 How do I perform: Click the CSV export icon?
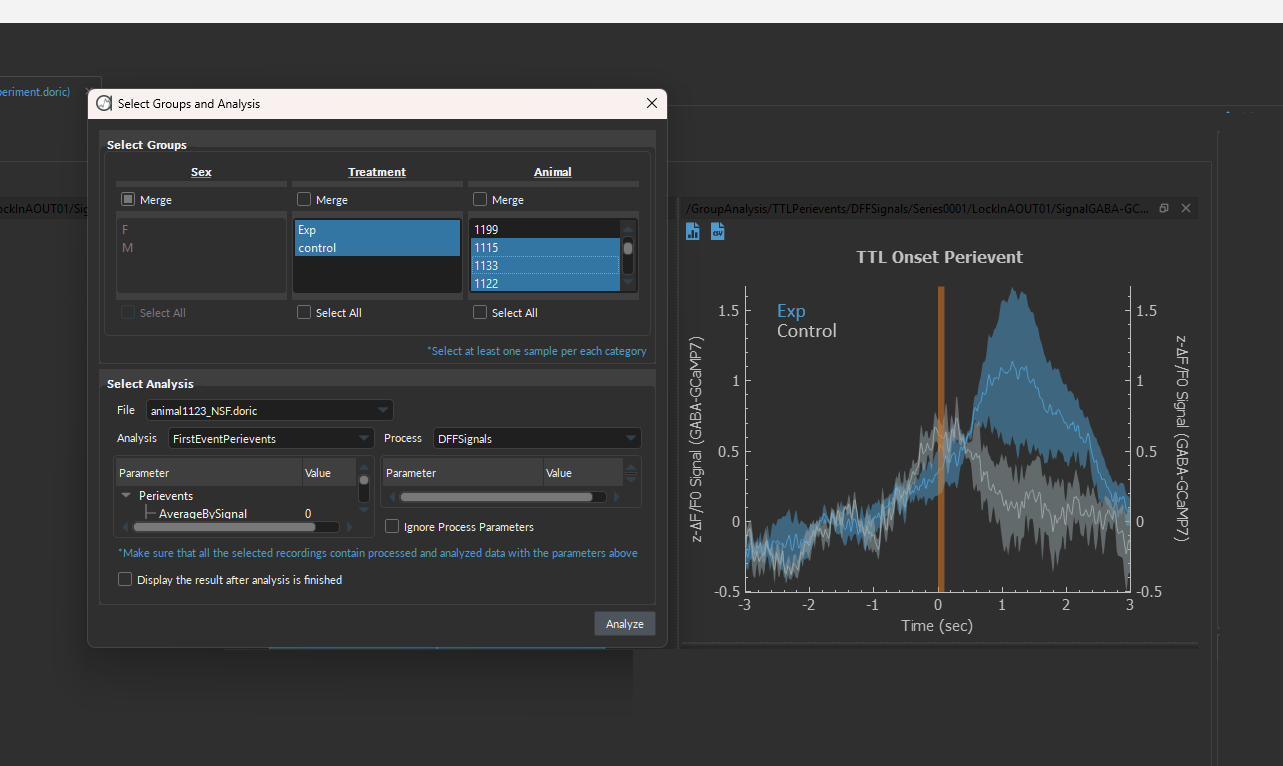click(717, 232)
